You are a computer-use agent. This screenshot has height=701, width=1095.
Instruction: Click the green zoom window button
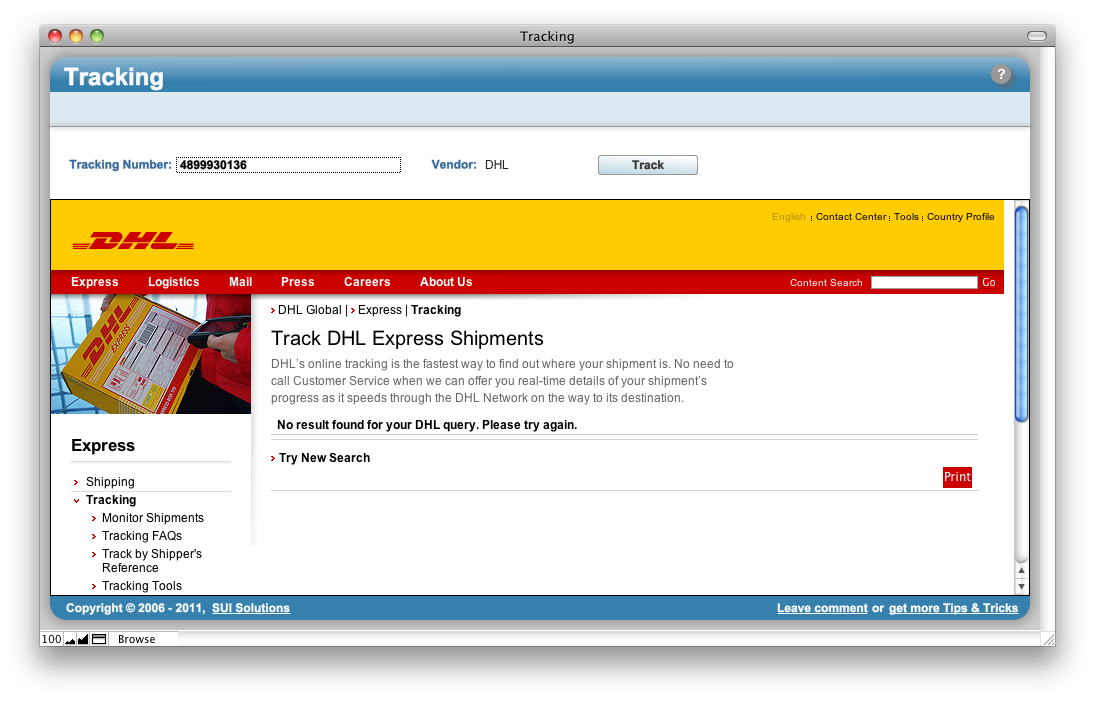(97, 36)
